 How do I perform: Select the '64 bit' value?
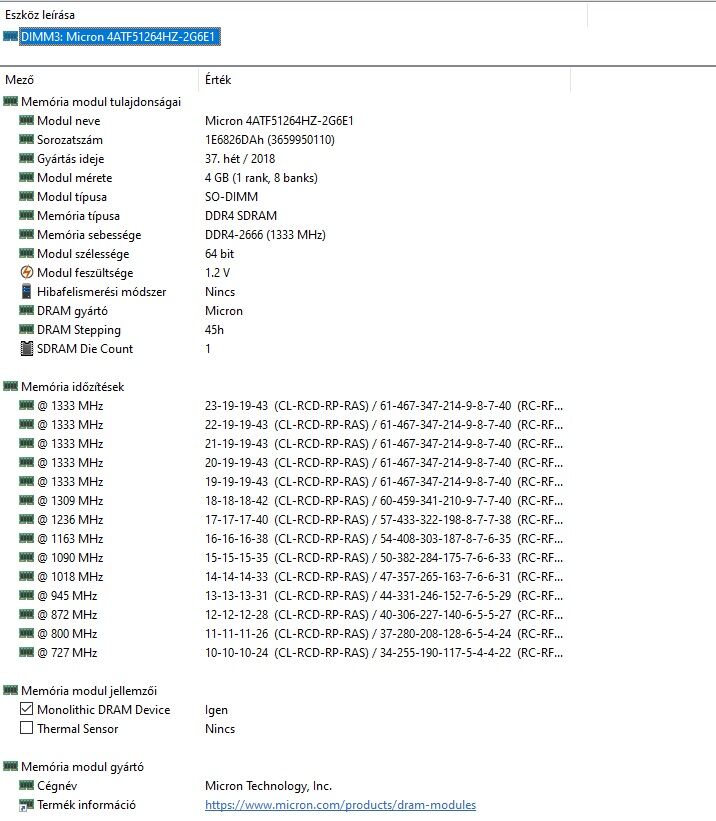[219, 253]
